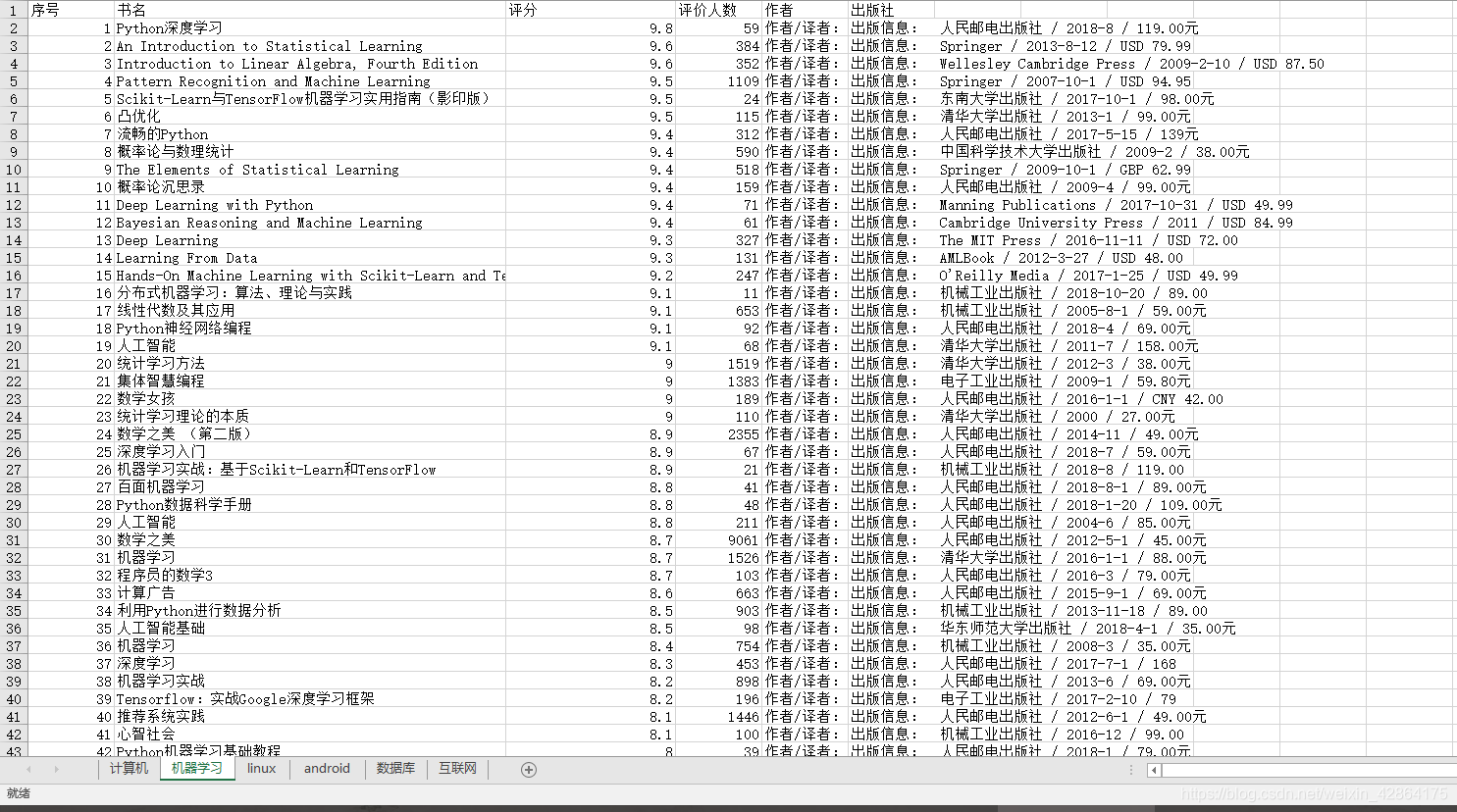Select the 程序员的数学3 cell
This screenshot has width=1457, height=812.
(x=310, y=576)
